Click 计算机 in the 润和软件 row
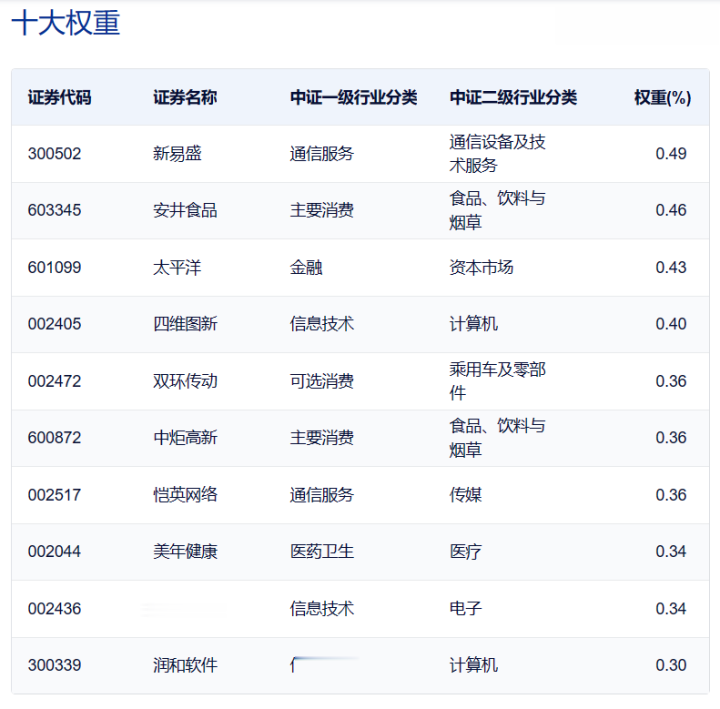 473,665
